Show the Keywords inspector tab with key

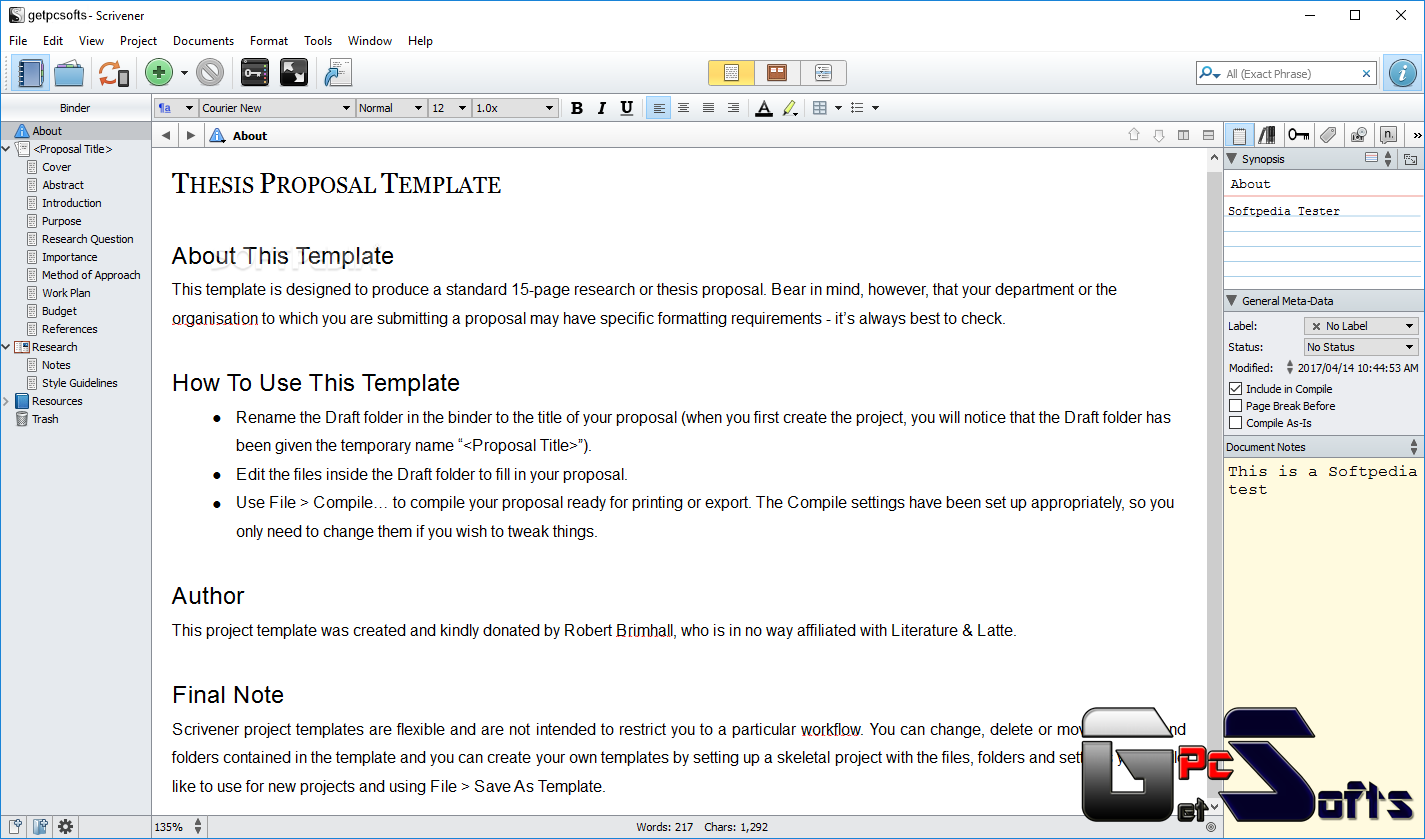click(x=1298, y=135)
